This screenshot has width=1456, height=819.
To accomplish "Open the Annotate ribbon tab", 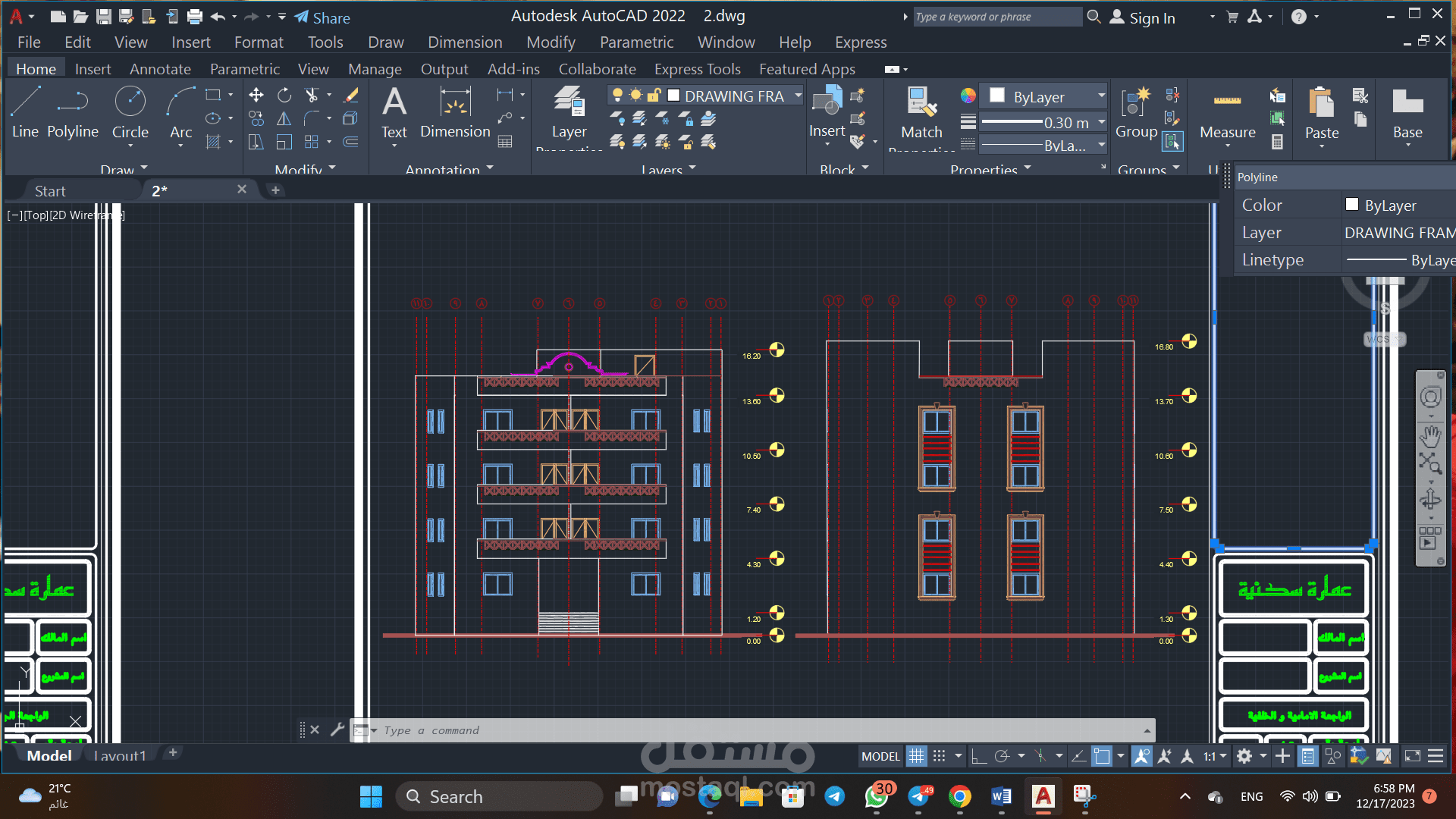I will pyautogui.click(x=160, y=69).
